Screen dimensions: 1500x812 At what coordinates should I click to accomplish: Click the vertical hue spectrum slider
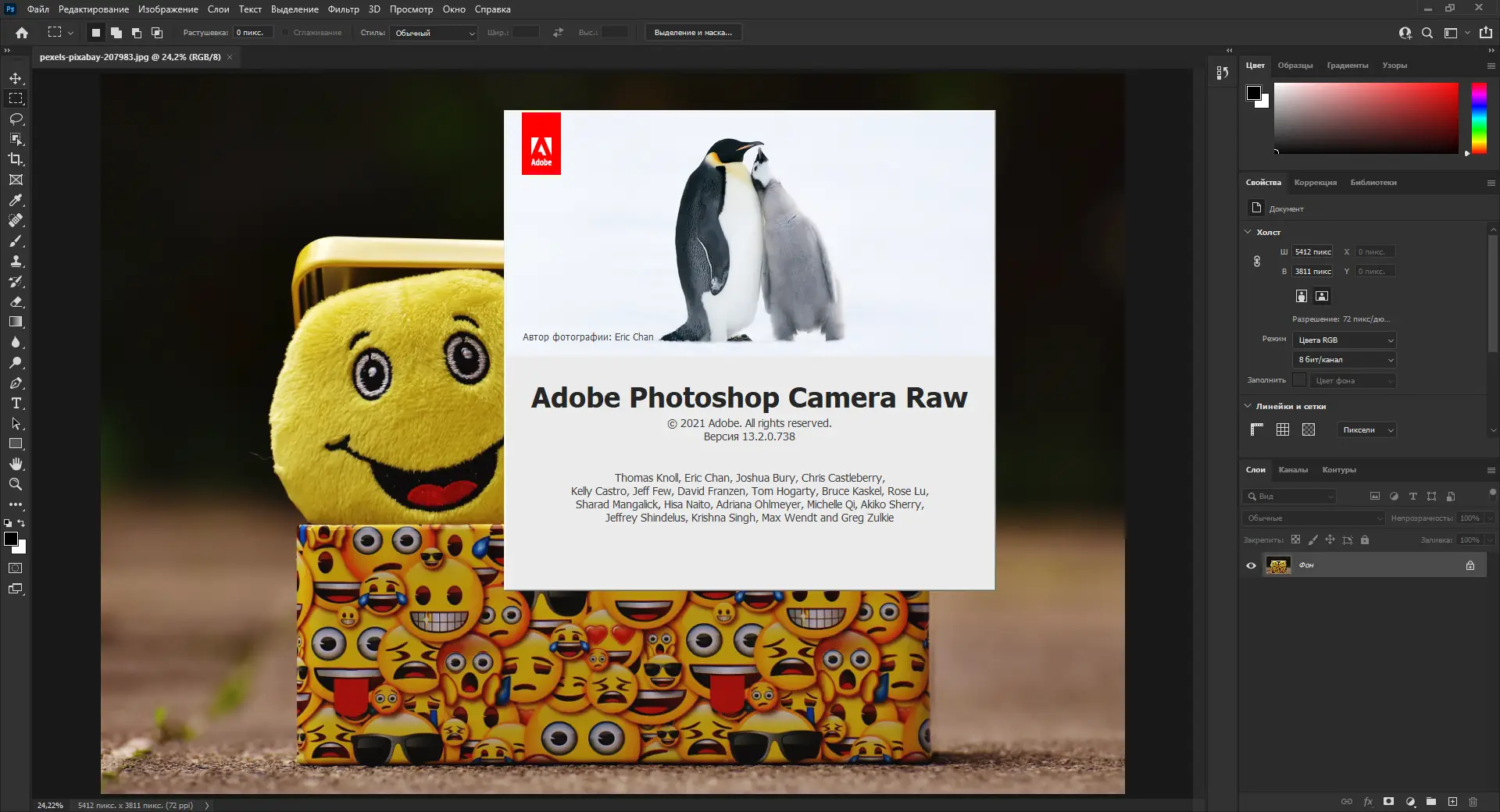tap(1479, 117)
